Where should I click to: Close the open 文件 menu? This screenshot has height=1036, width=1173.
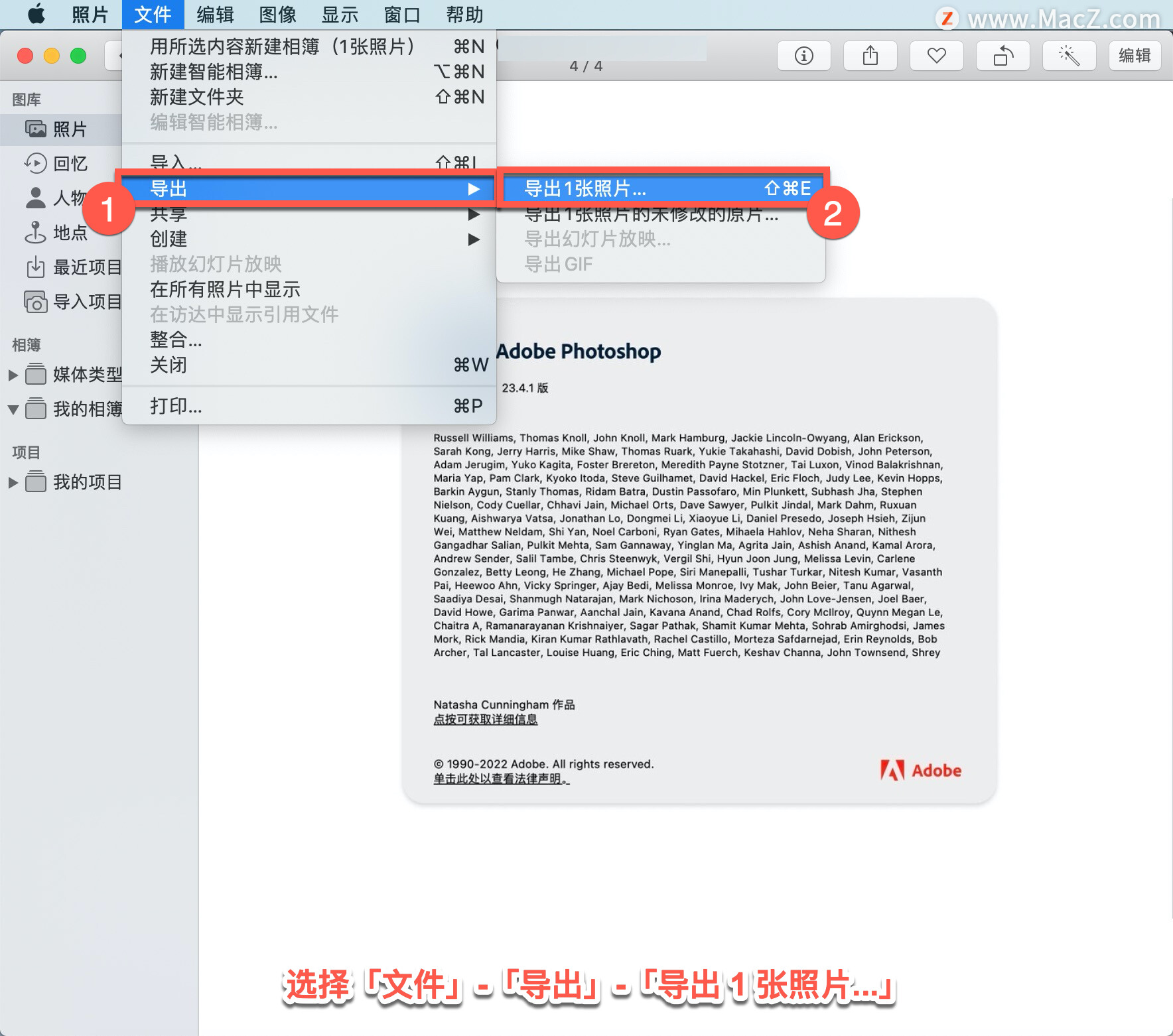point(153,14)
